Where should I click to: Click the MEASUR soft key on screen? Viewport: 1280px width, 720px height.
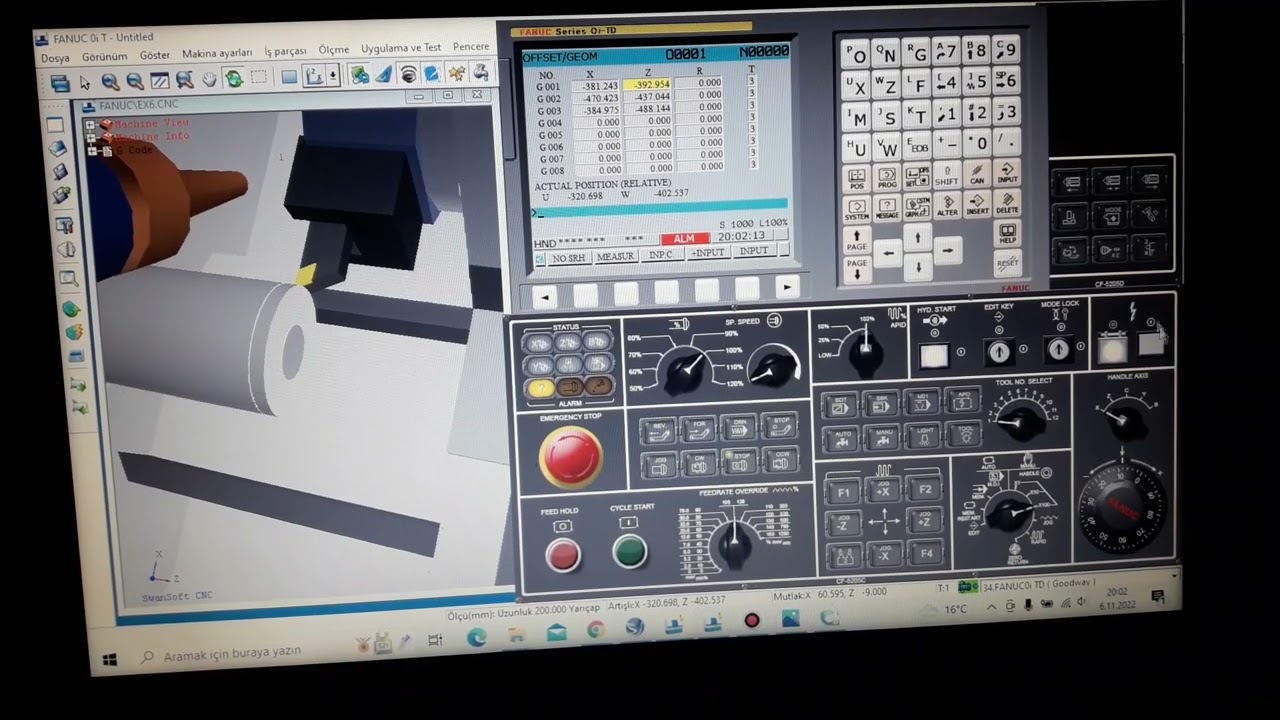[x=615, y=256]
